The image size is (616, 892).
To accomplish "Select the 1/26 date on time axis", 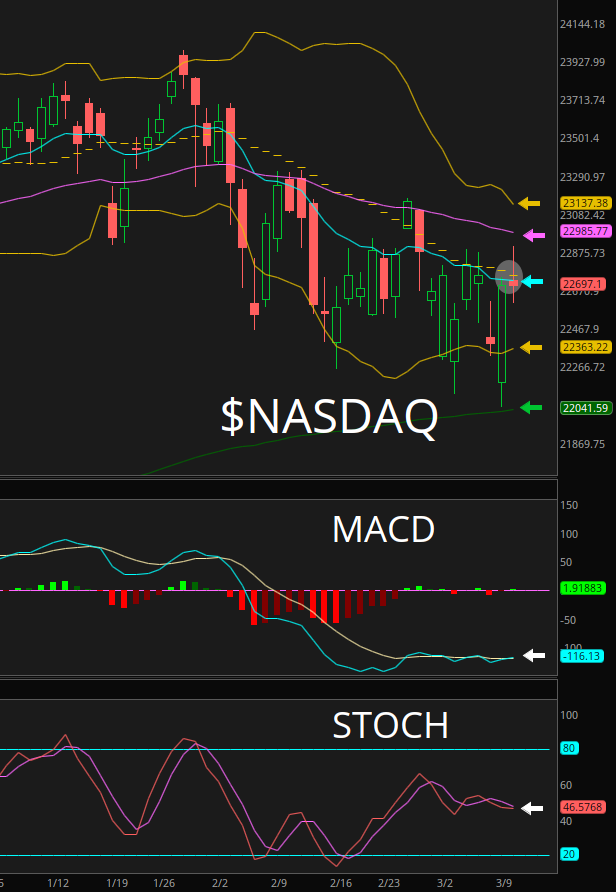I will click(164, 883).
